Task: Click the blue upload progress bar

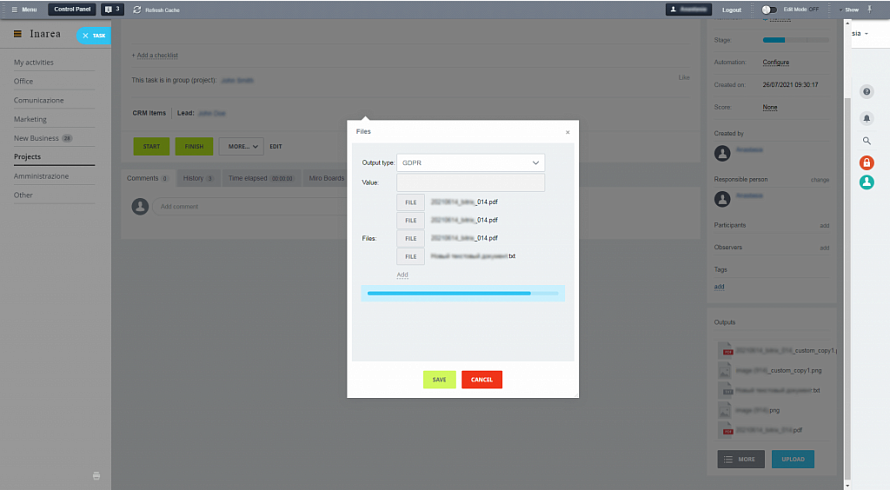Action: pyautogui.click(x=462, y=293)
